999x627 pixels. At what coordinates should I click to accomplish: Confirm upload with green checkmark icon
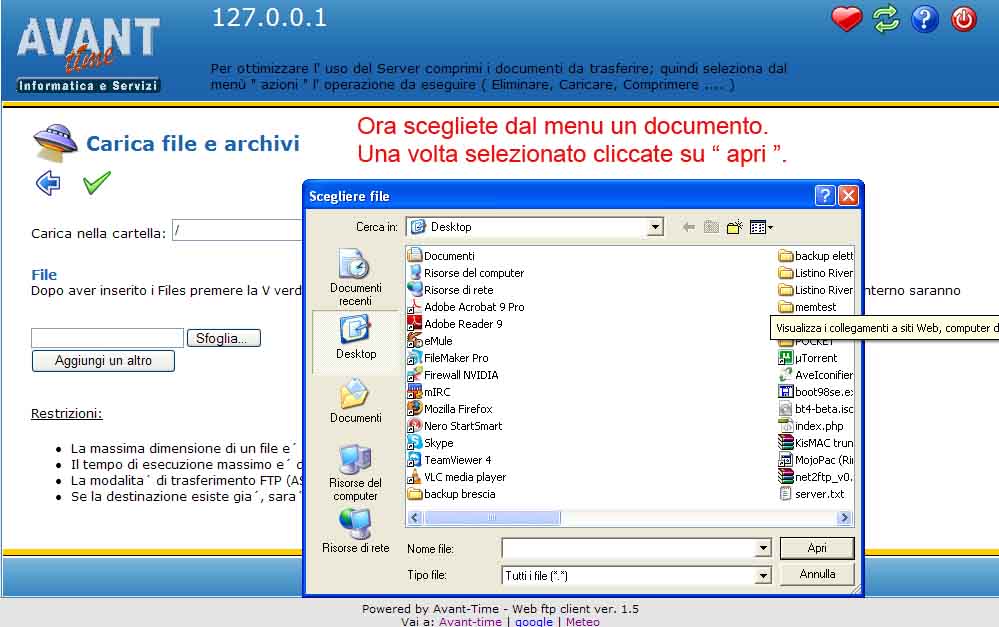(97, 183)
